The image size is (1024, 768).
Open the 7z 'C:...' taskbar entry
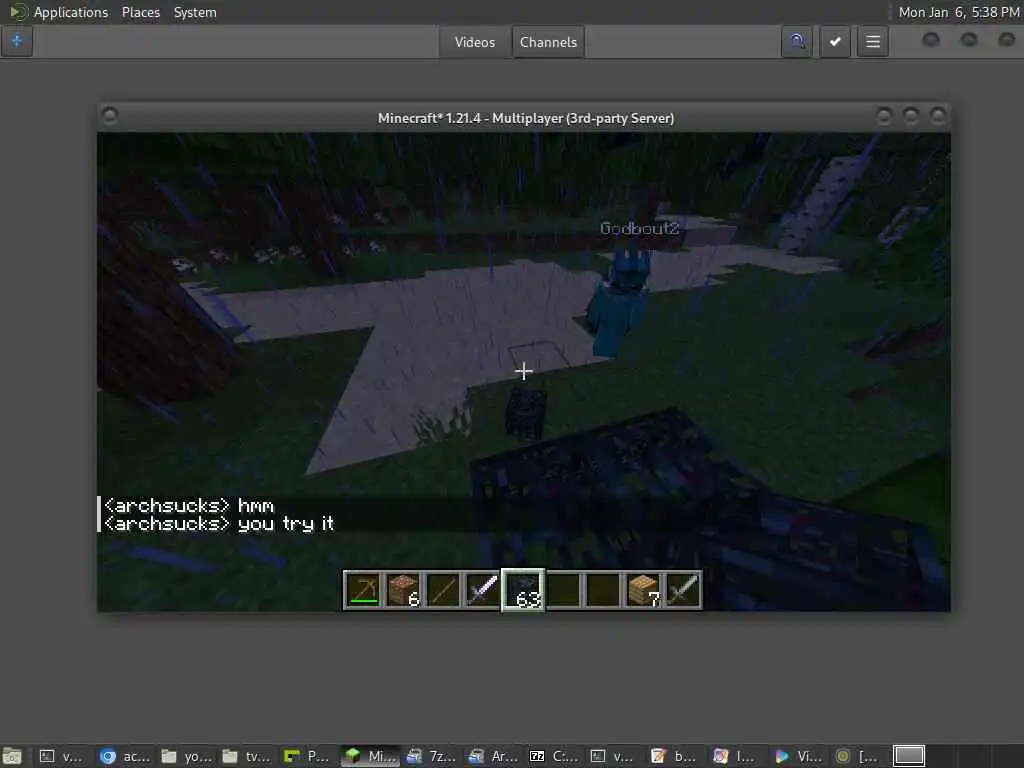(554, 756)
